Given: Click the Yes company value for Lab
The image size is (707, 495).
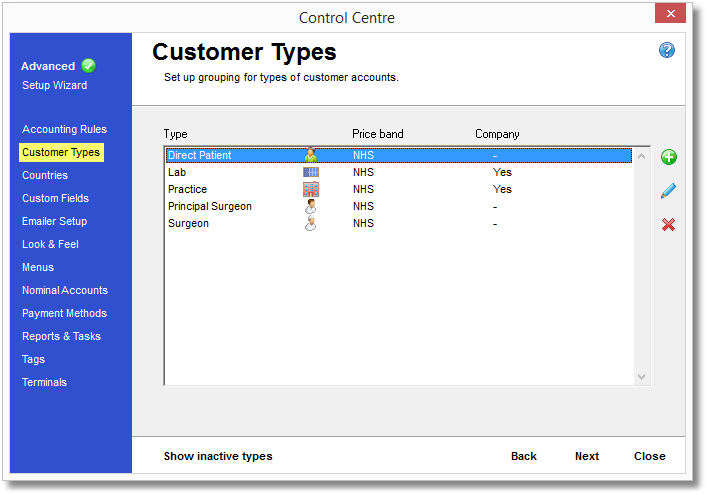Looking at the screenshot, I should click(502, 172).
